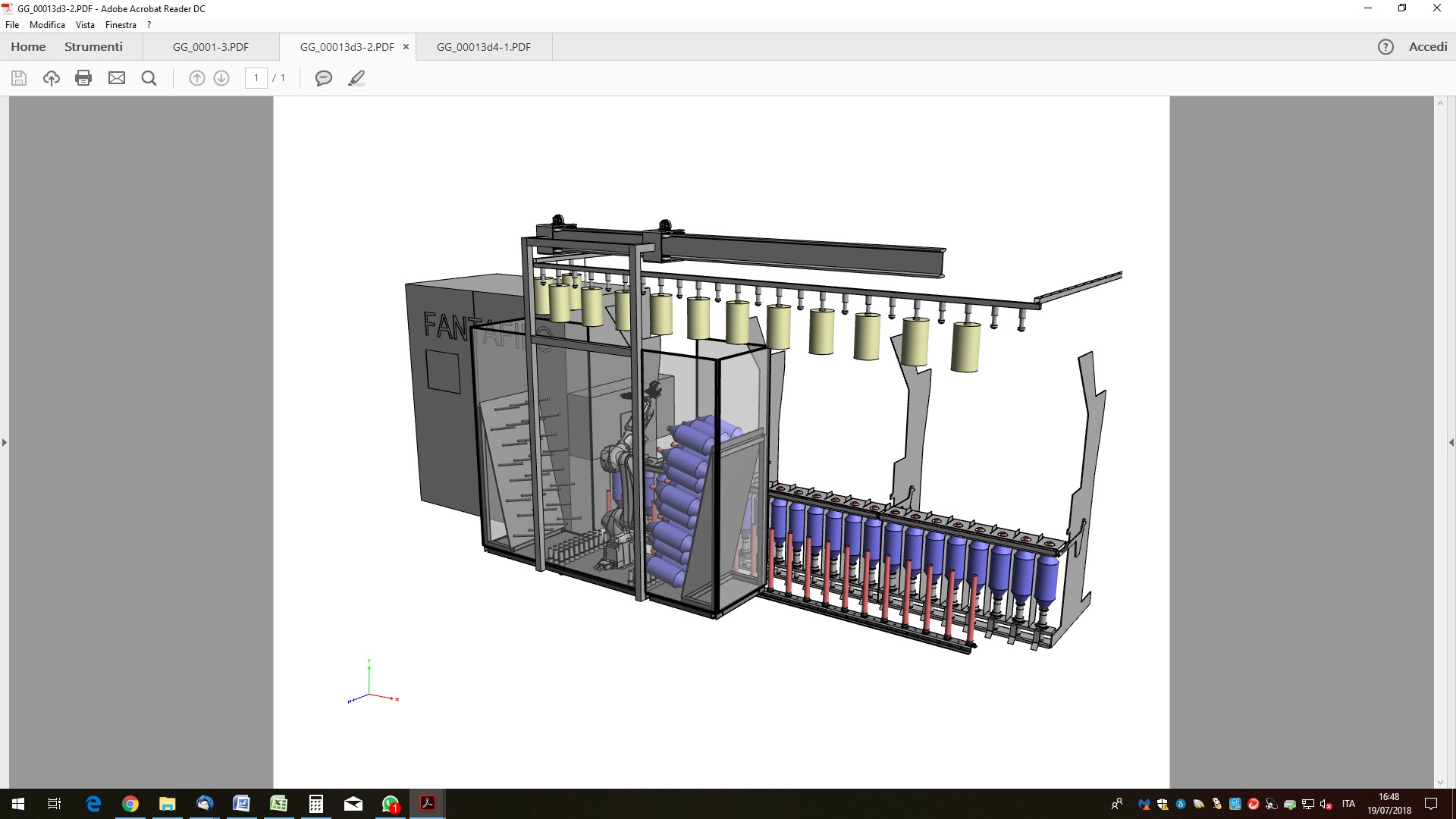This screenshot has height=819, width=1456.
Task: Expand the right tools pane arrow
Action: coord(1451,442)
